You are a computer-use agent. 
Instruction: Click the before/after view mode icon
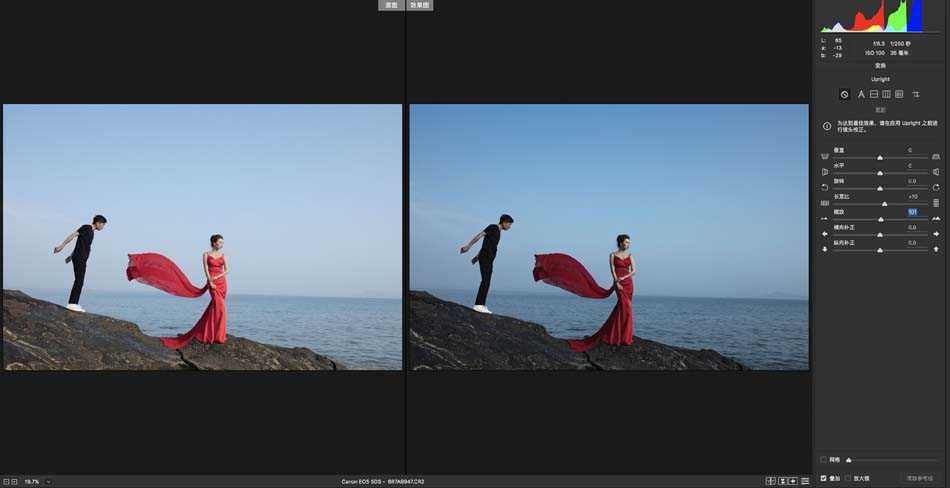coord(770,481)
